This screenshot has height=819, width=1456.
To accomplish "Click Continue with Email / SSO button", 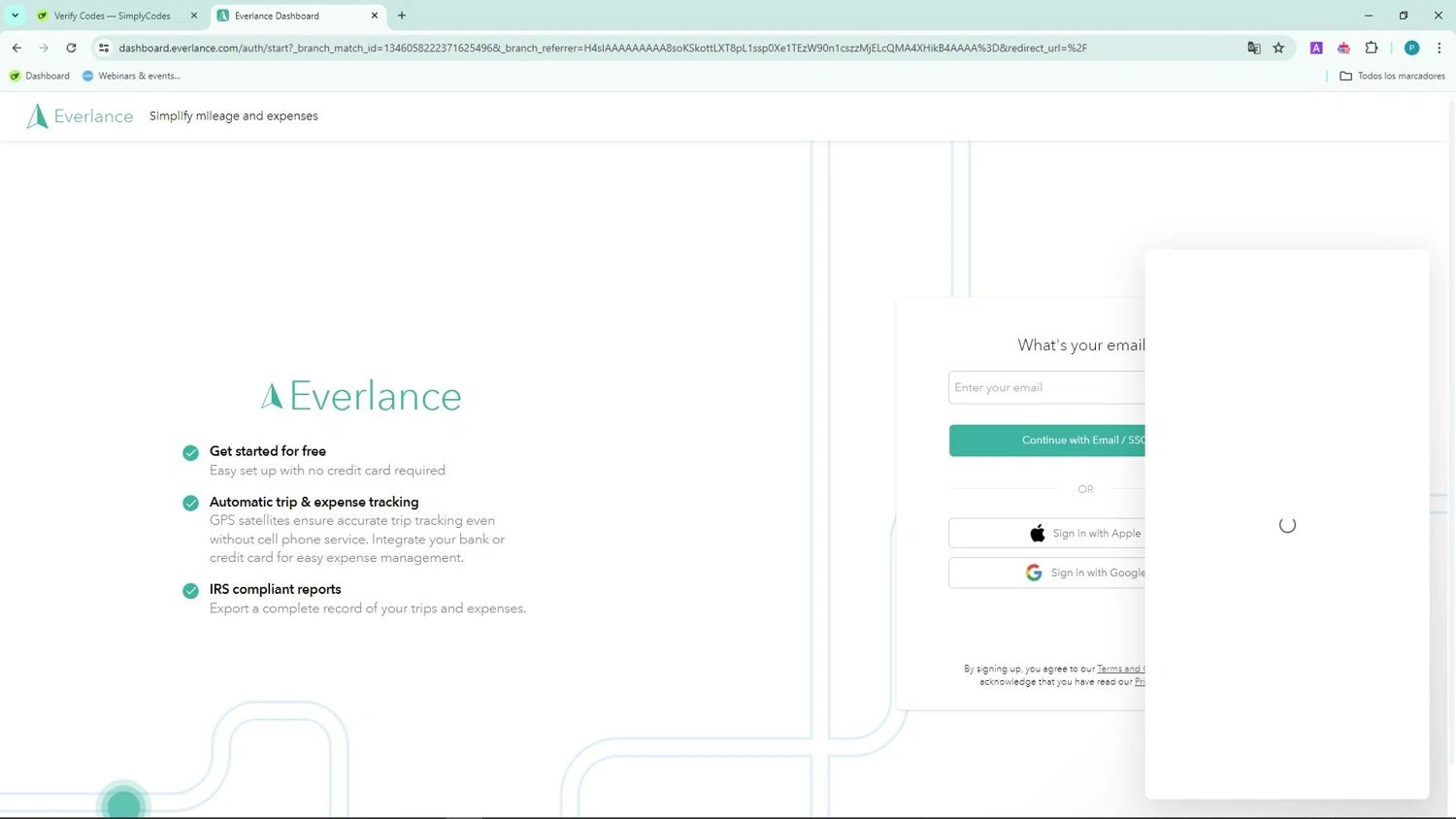I will tap(1047, 441).
